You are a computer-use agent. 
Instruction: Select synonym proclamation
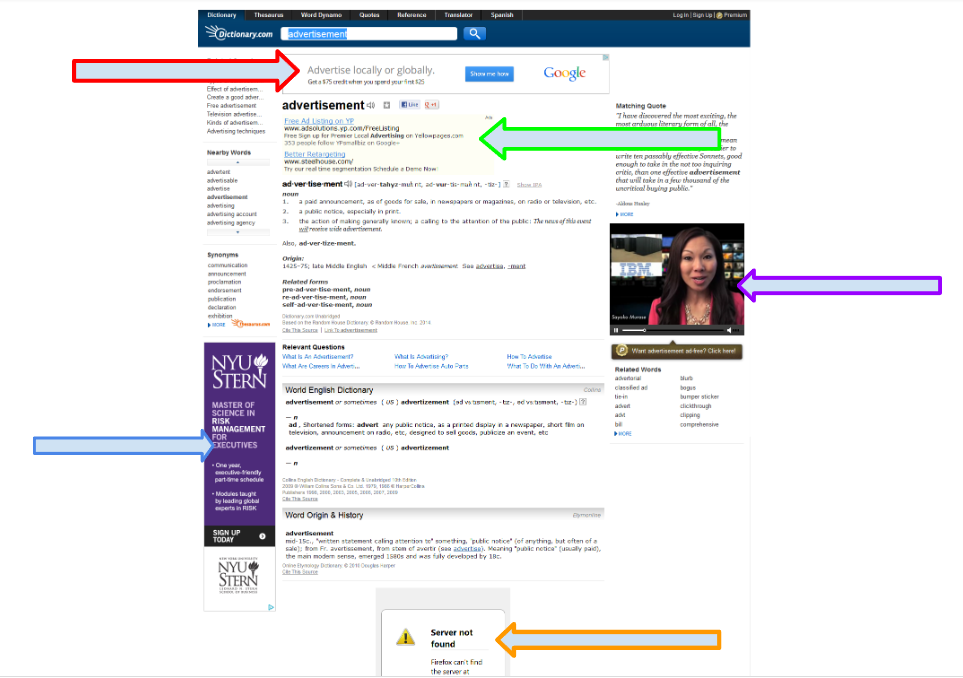coord(224,282)
